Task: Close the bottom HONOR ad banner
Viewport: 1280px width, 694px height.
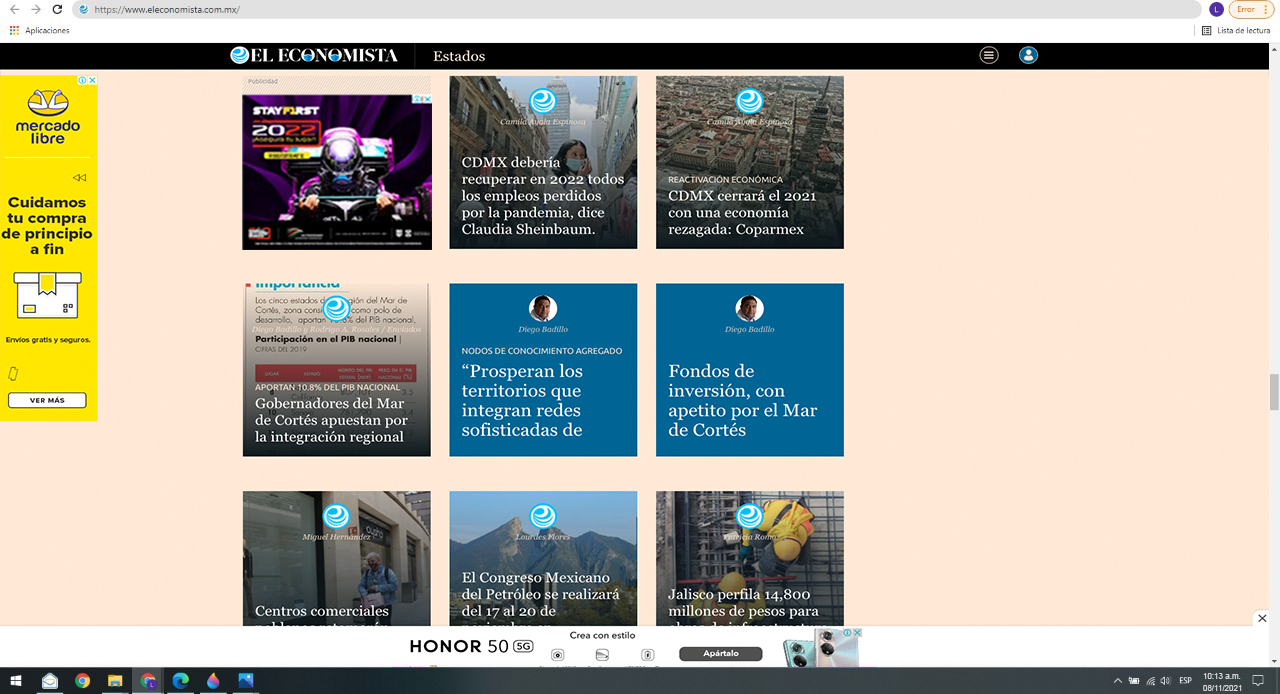Action: [1262, 618]
